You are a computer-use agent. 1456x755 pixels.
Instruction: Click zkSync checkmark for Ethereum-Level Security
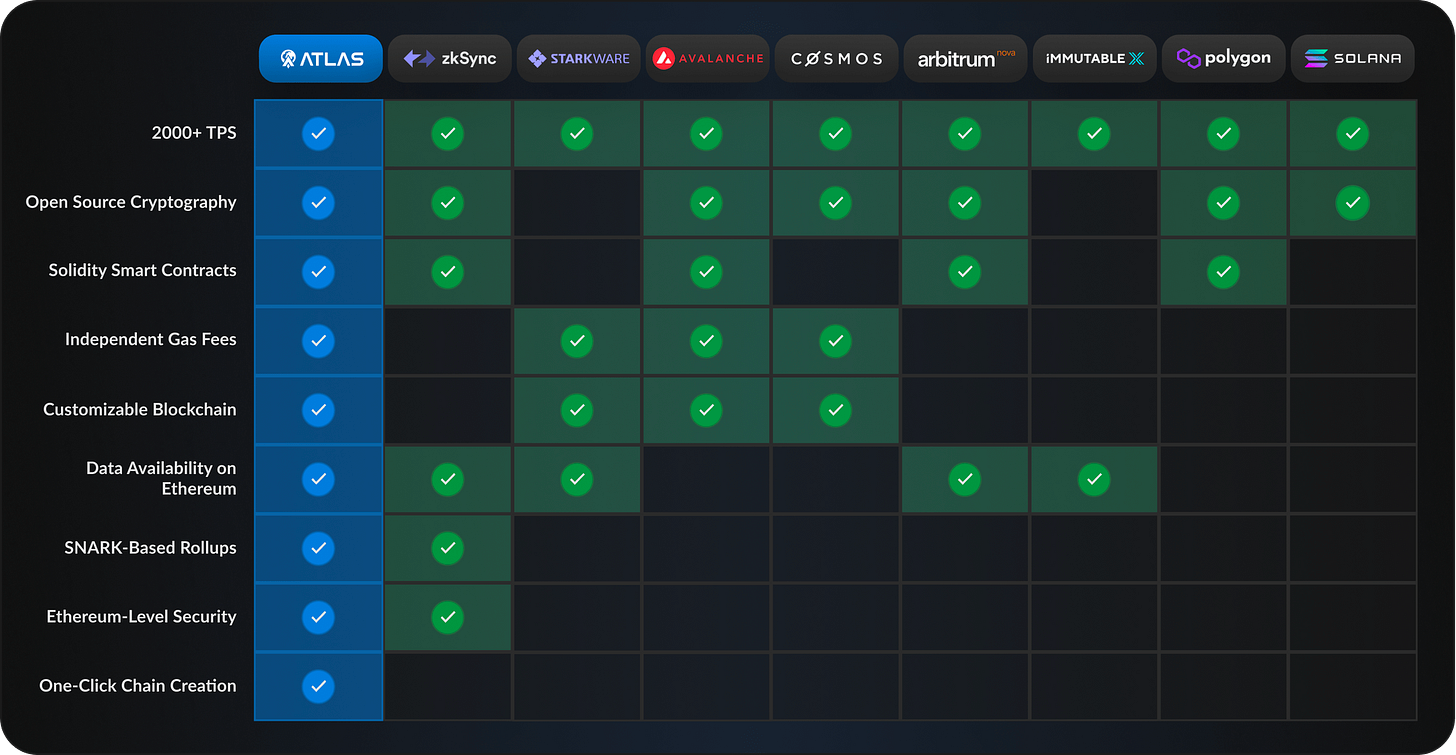pyautogui.click(x=447, y=617)
